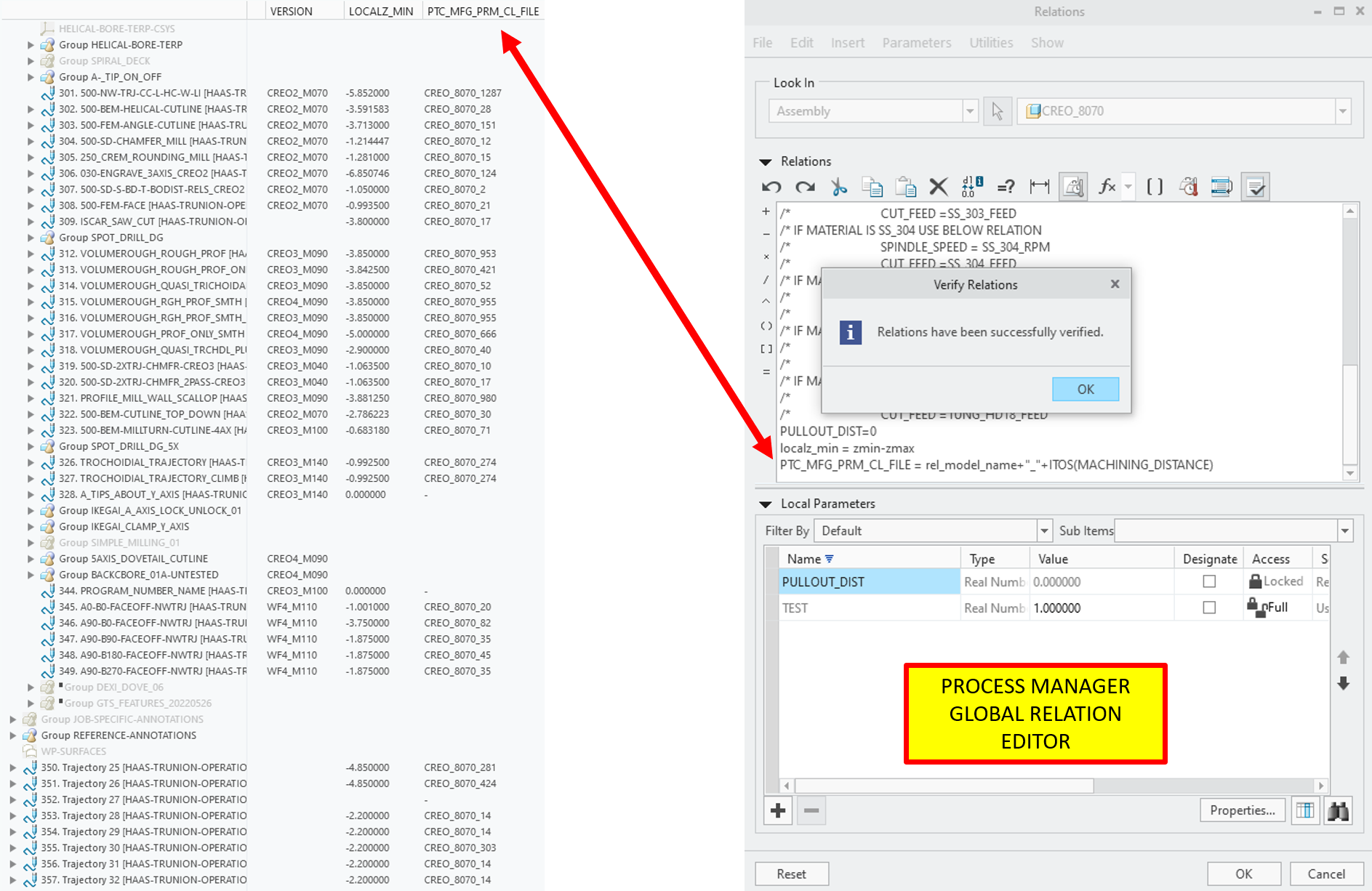Viewport: 1372px width, 891px height.
Task: Toggle the Designate checkbox for TEST
Action: click(x=1208, y=608)
